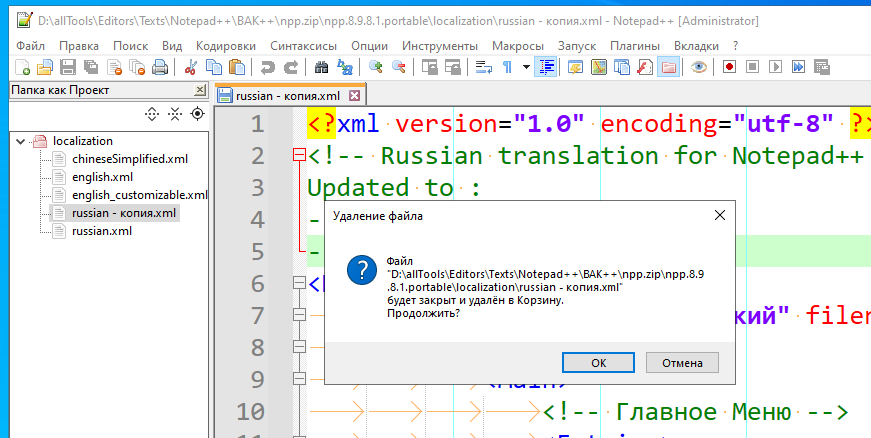
Task: Open the Правка menu
Action: (x=79, y=46)
